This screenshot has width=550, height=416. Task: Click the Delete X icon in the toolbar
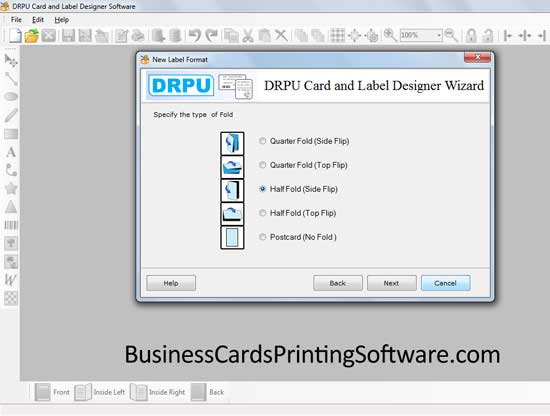[x=281, y=35]
